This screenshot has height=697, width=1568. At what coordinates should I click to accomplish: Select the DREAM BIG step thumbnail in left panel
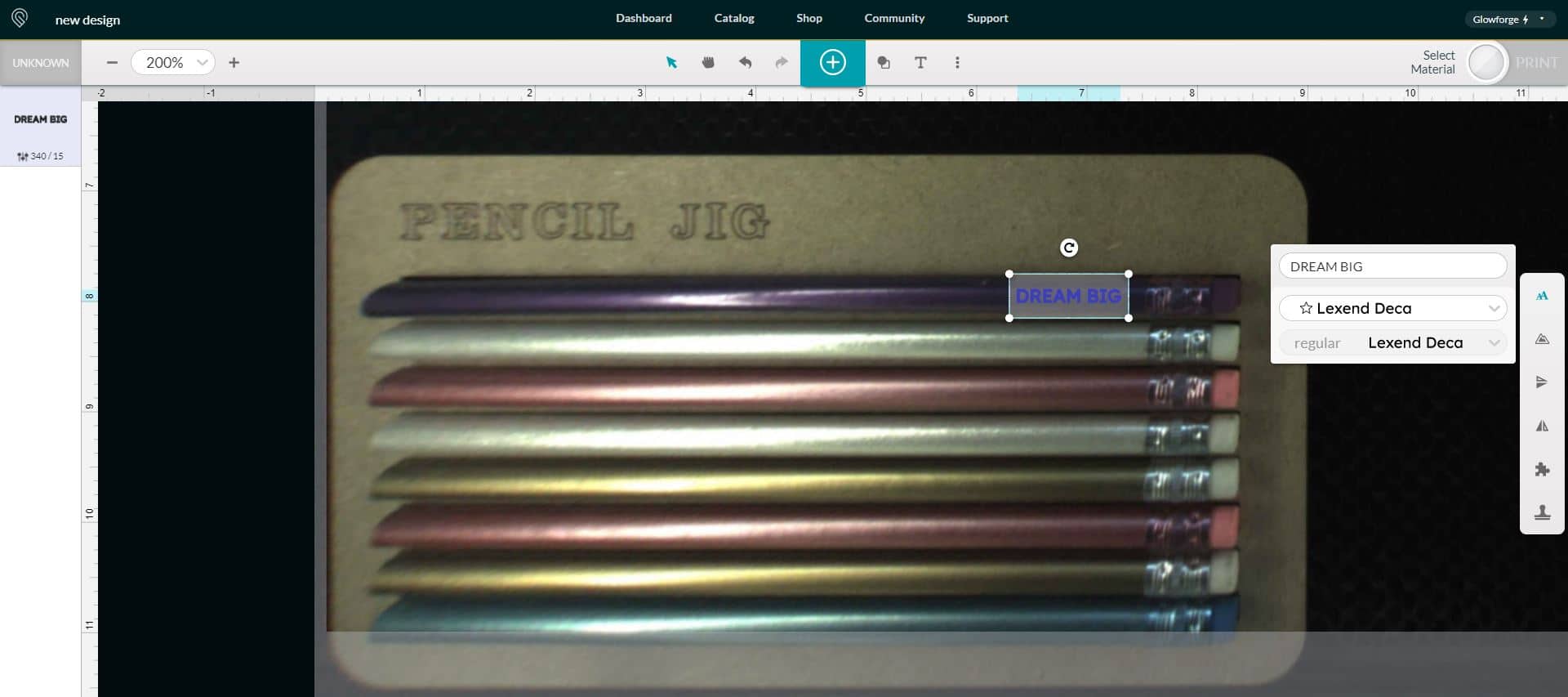point(40,127)
